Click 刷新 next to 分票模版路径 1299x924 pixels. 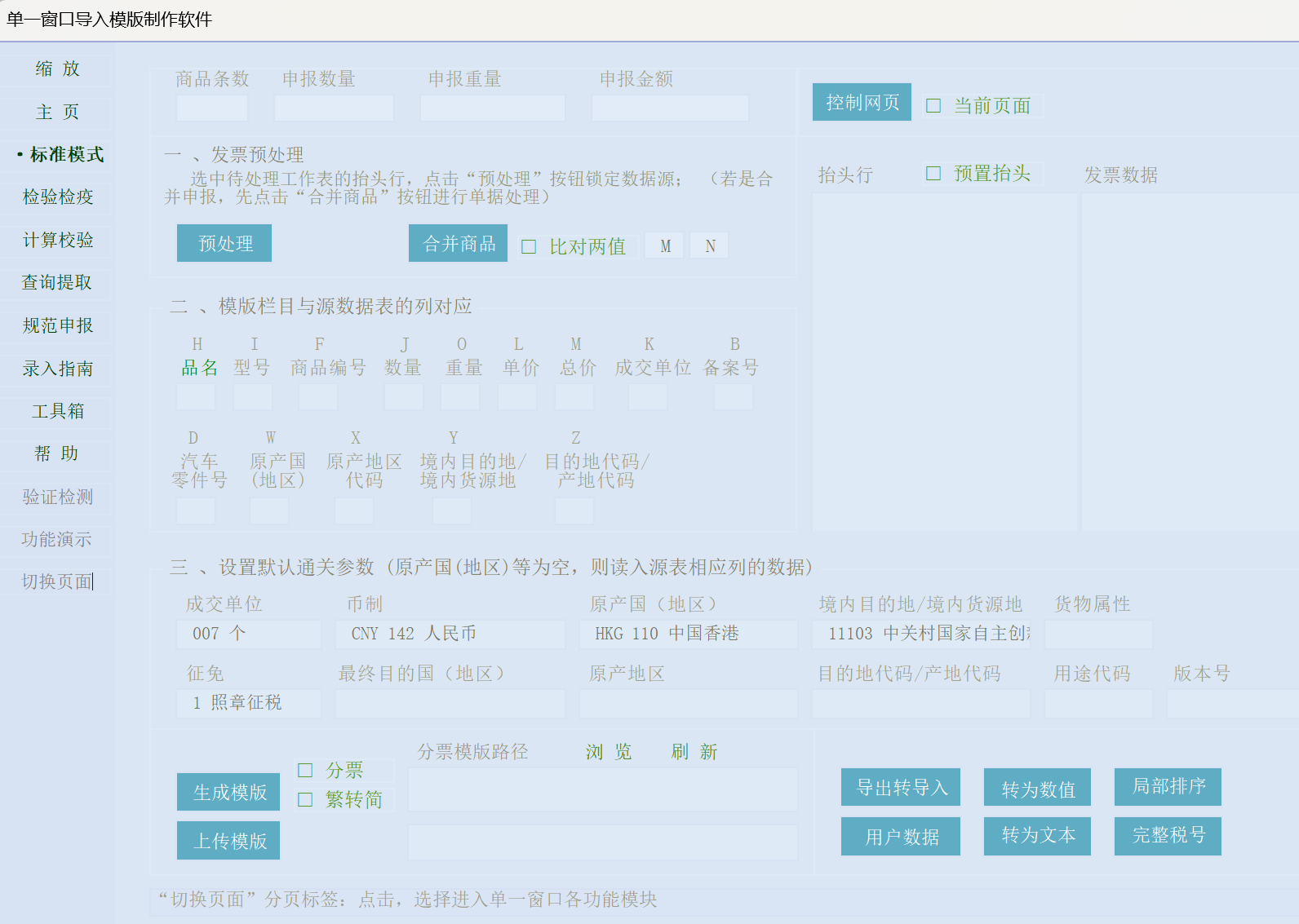tap(694, 752)
